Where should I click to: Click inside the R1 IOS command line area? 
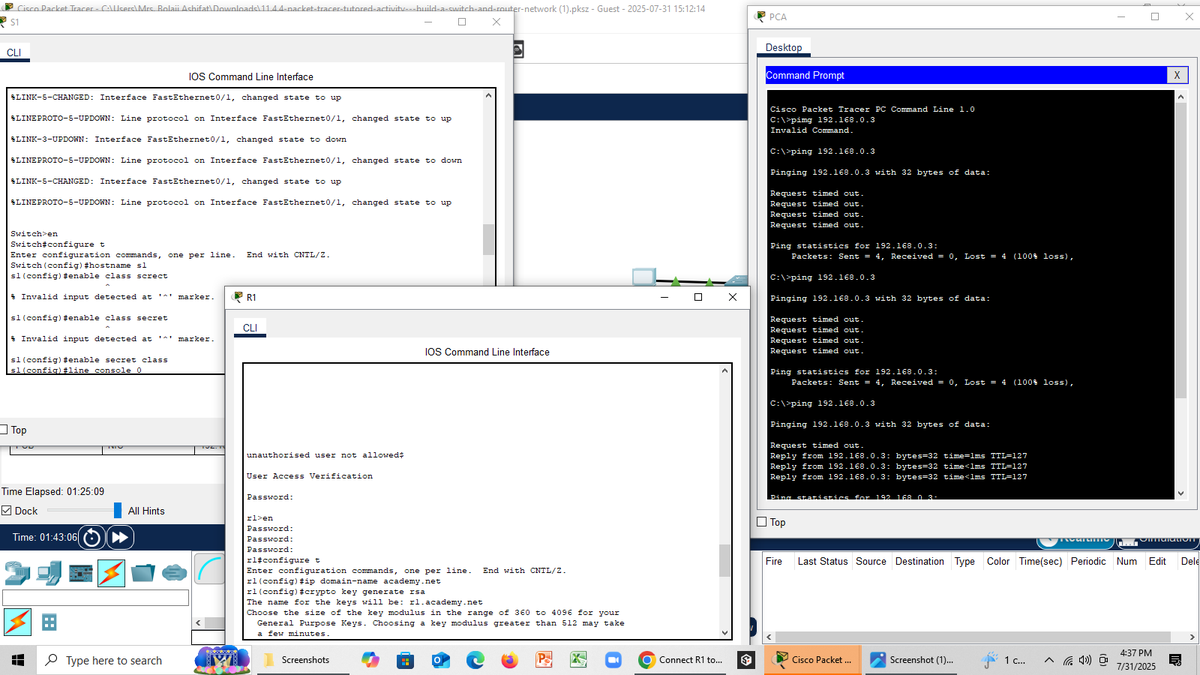coord(480,500)
